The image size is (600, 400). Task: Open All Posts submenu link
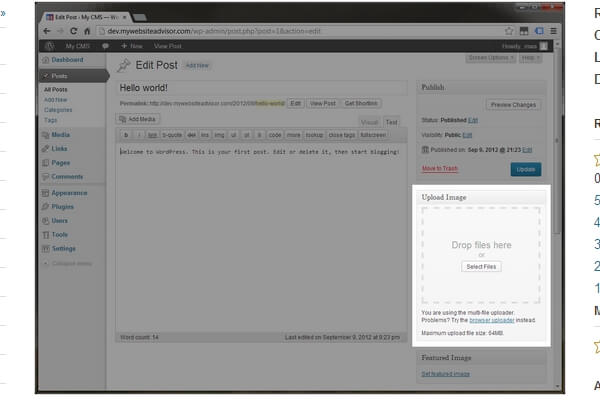pos(55,89)
